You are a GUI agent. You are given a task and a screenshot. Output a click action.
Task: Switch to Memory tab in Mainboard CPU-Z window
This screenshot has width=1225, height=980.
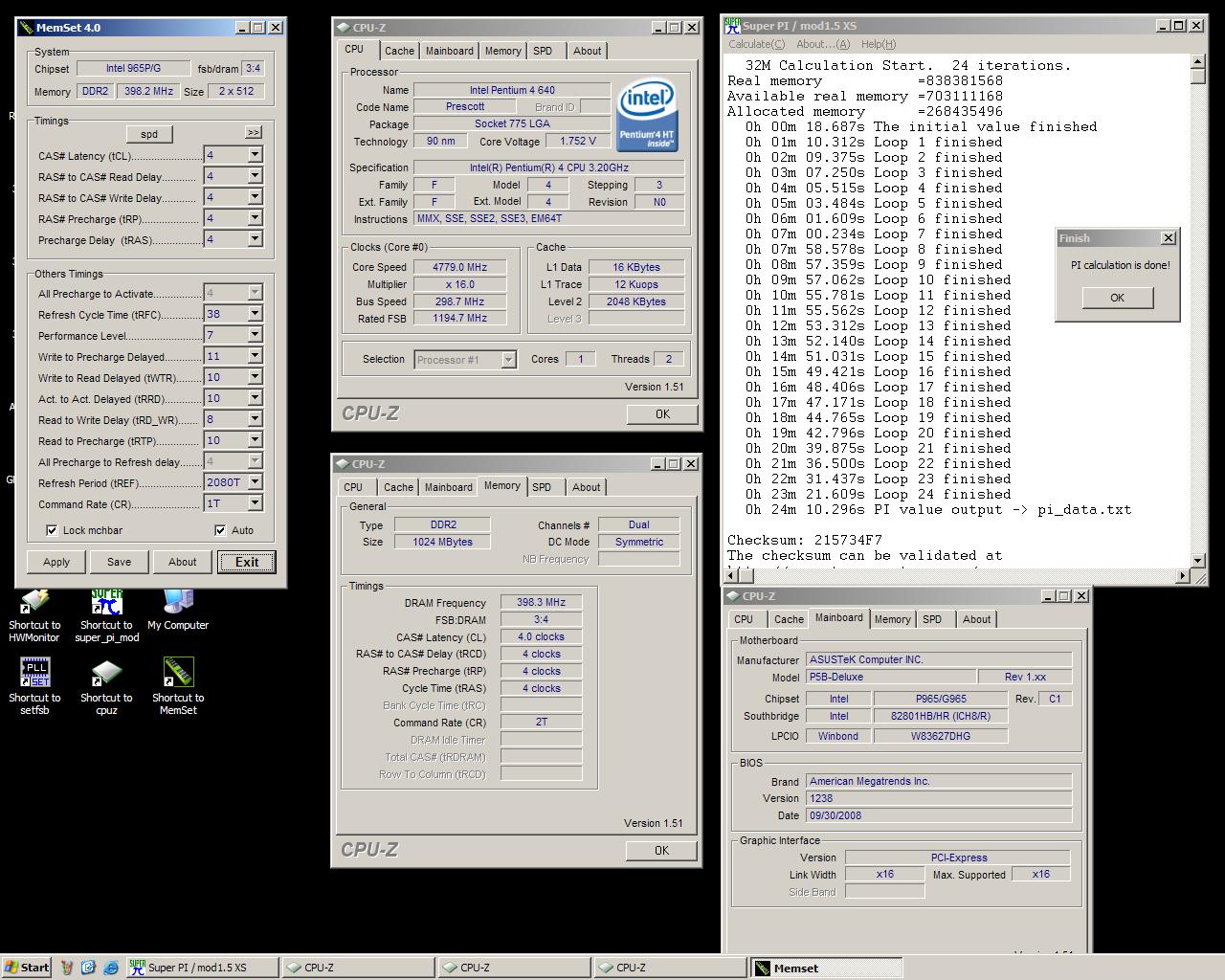[893, 619]
